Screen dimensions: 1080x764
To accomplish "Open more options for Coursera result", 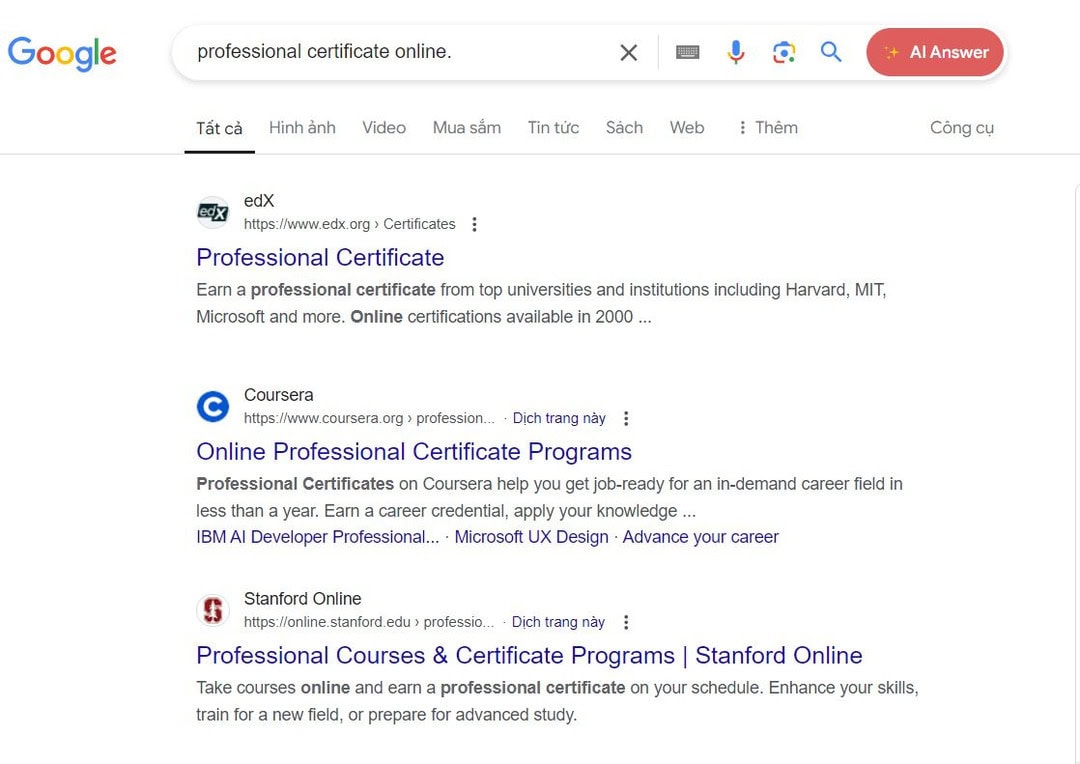I will [625, 419].
